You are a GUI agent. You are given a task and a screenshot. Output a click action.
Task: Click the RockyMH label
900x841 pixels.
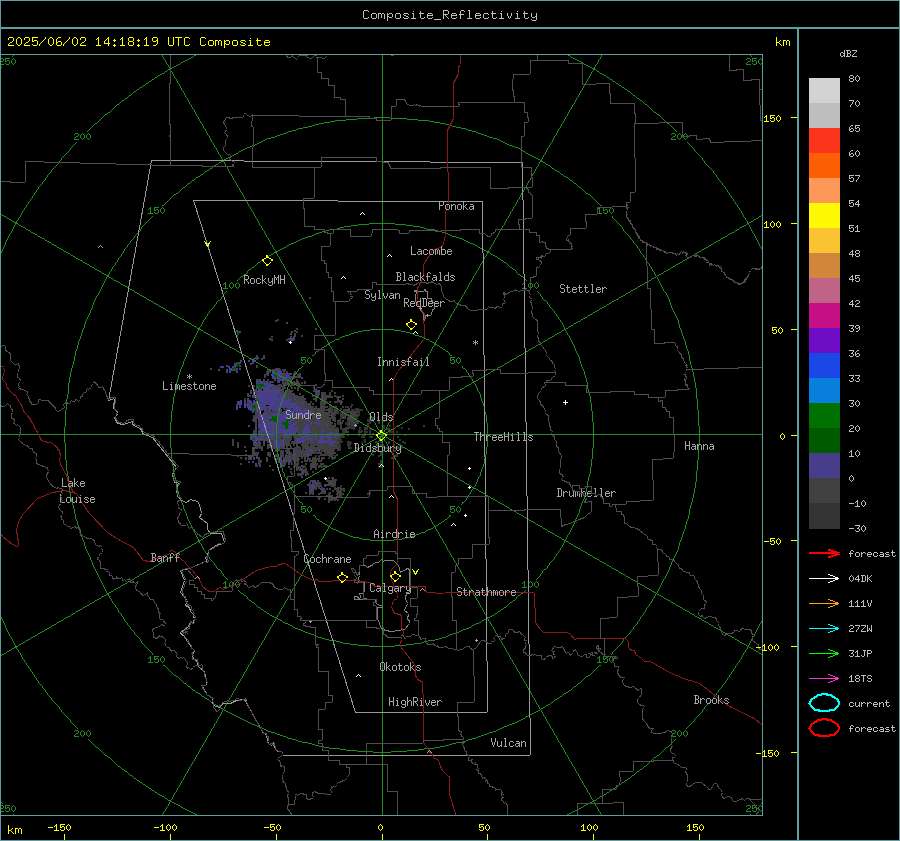(264, 280)
